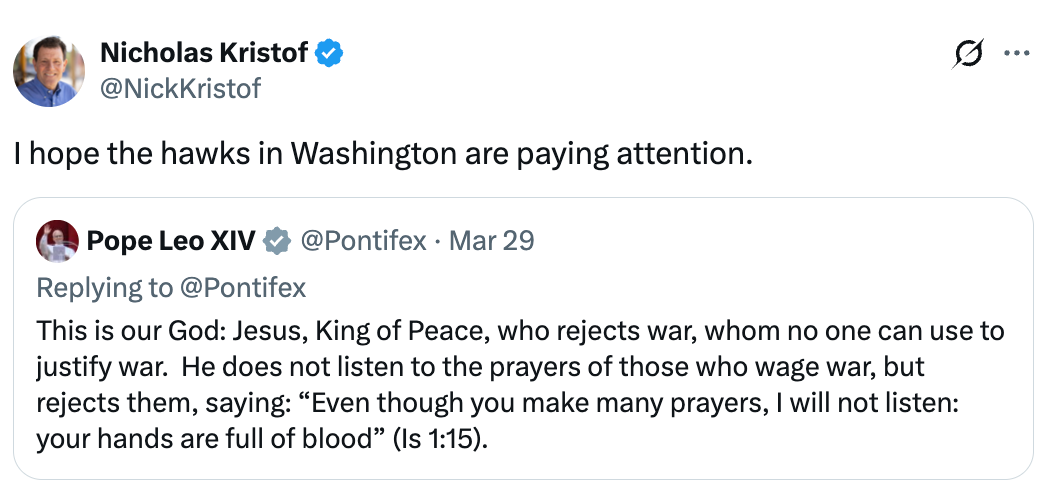Open the @NickKristof handle link
The width and height of the screenshot is (1052, 502).
point(180,88)
